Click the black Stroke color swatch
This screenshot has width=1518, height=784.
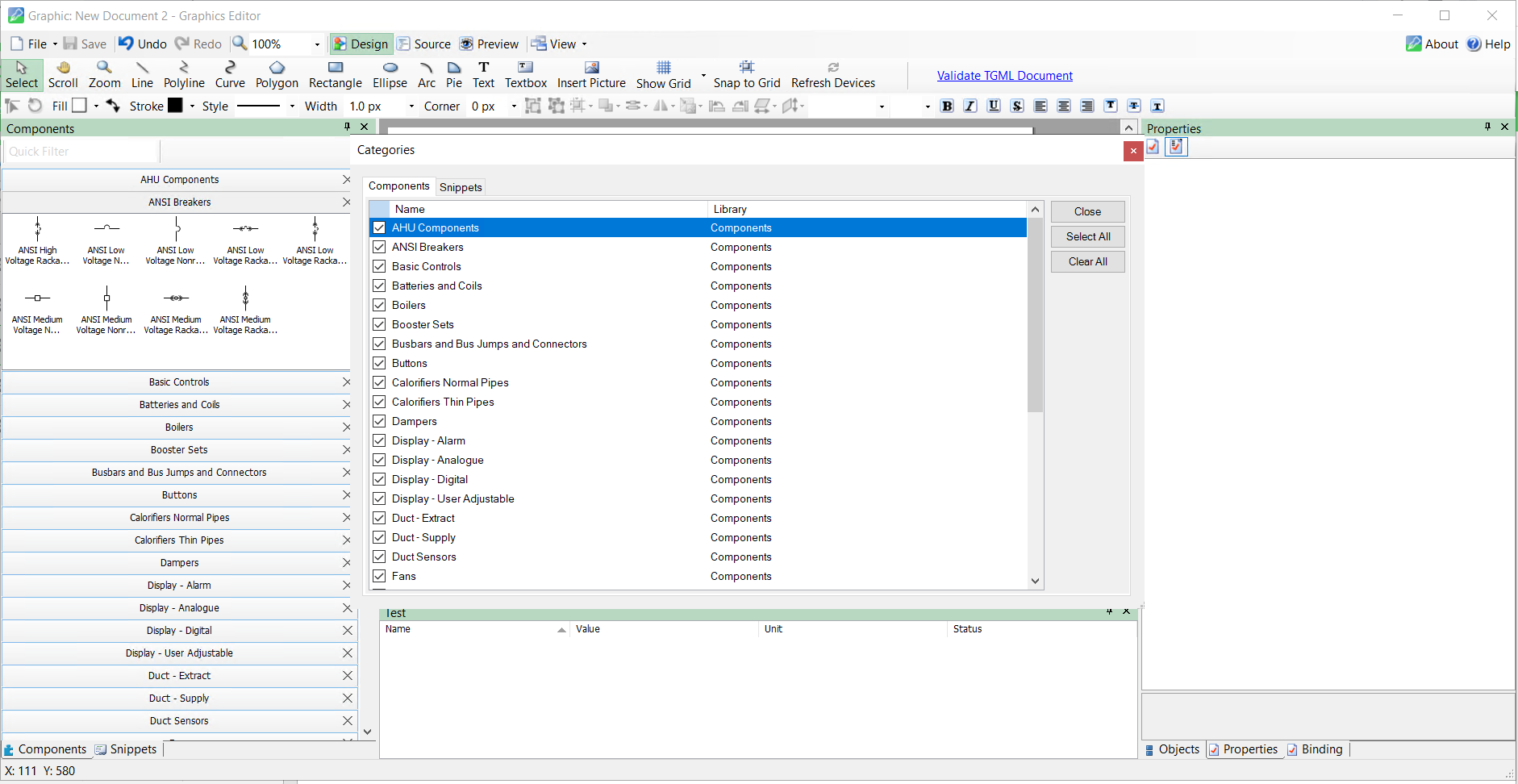(x=175, y=106)
